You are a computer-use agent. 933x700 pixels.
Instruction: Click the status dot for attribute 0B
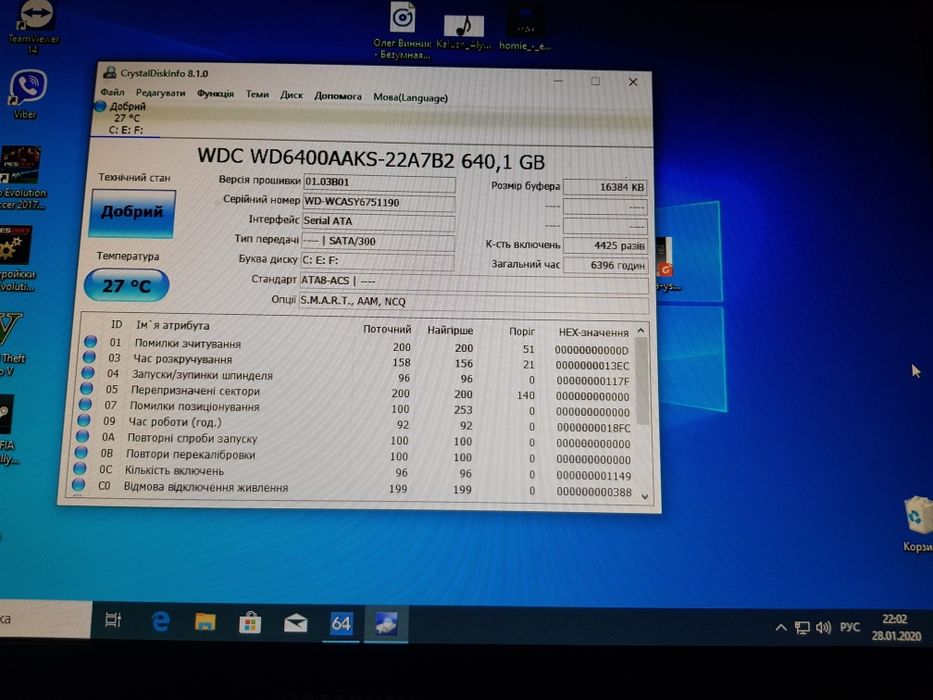pos(81,452)
